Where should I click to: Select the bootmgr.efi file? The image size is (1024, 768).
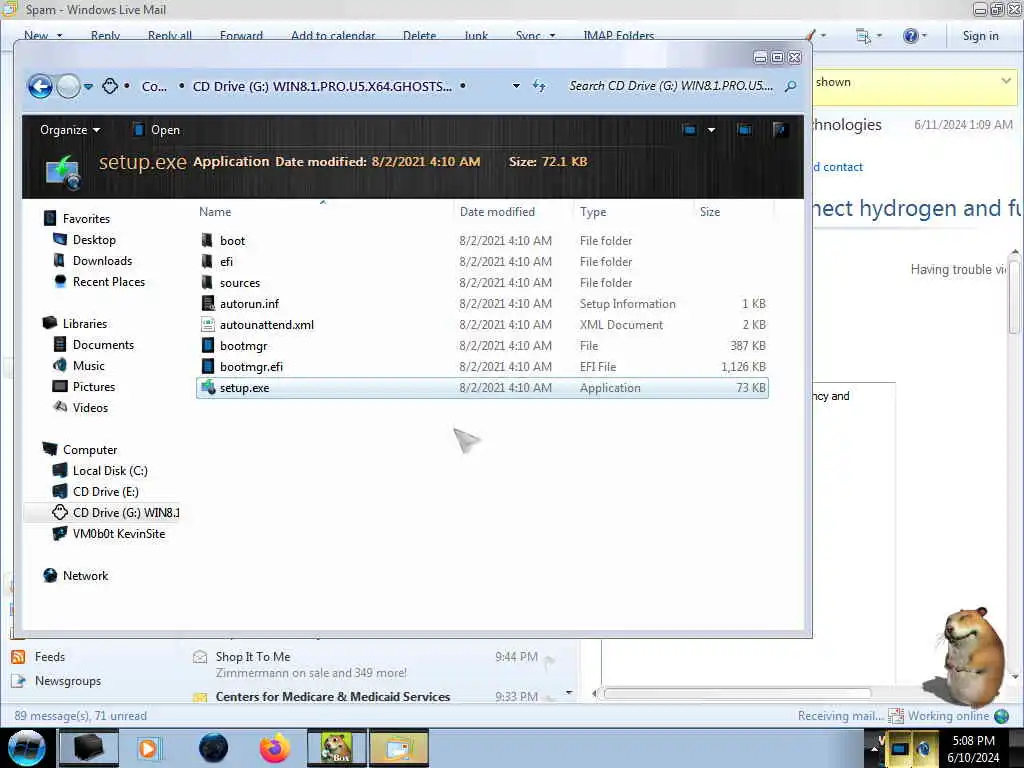click(x=482, y=366)
